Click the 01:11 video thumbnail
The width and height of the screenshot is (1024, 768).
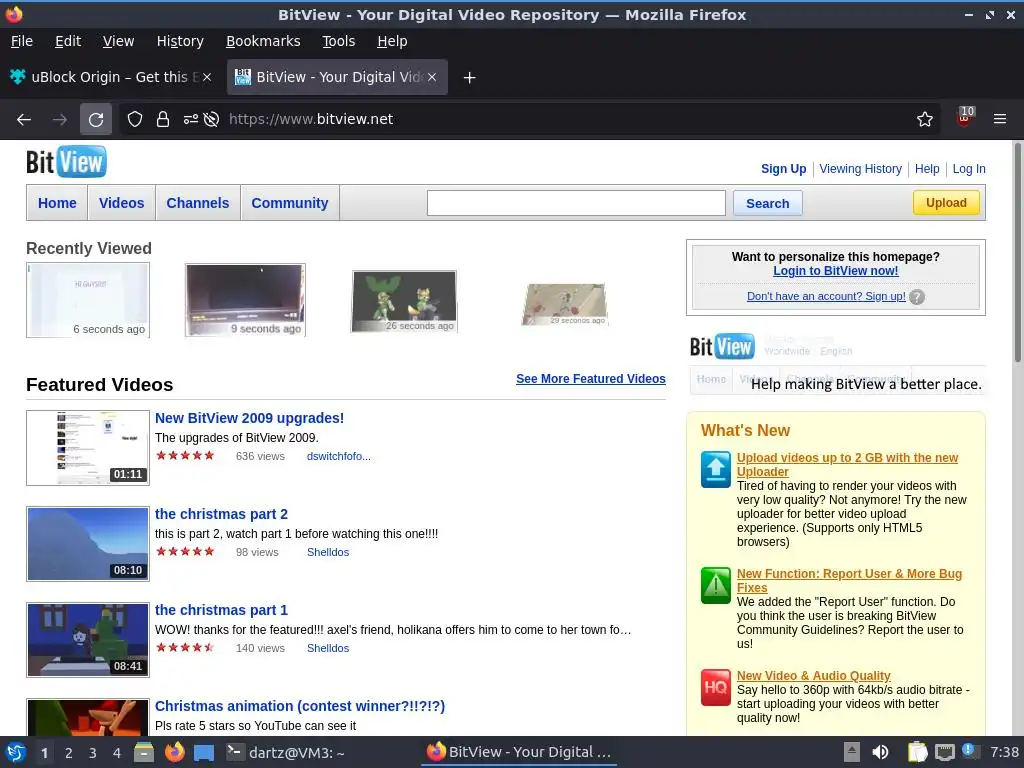[88, 448]
